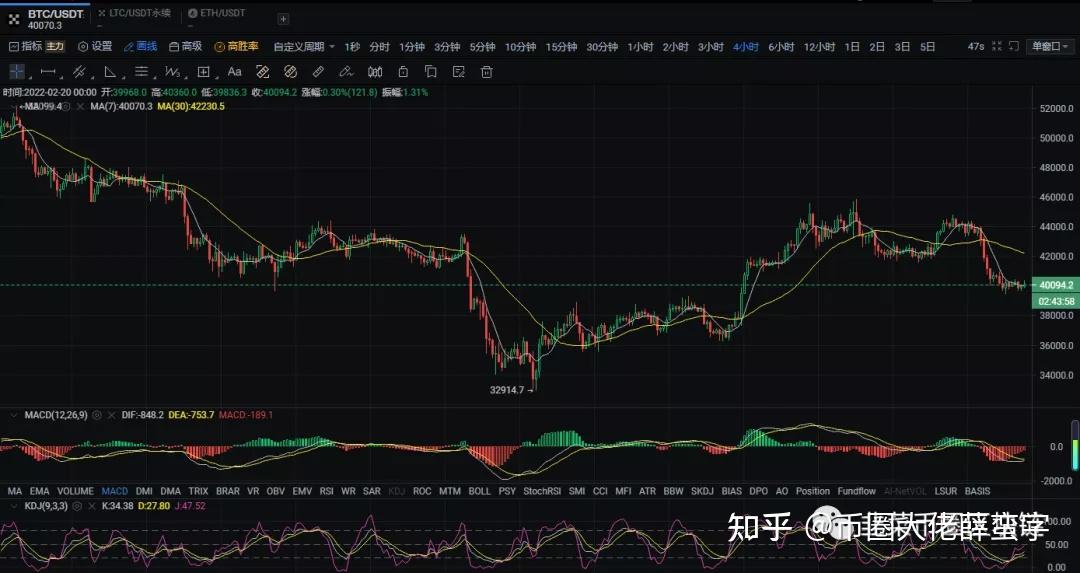1080x573 pixels.
Task: Select the triangle angle drawing tool
Action: tap(110, 72)
